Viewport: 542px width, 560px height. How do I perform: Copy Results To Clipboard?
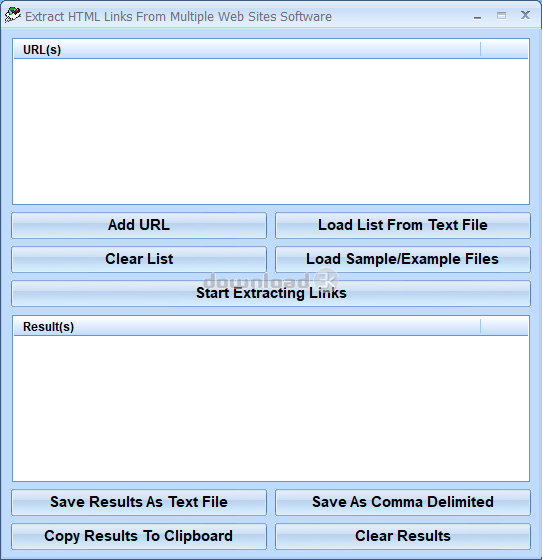click(x=139, y=536)
